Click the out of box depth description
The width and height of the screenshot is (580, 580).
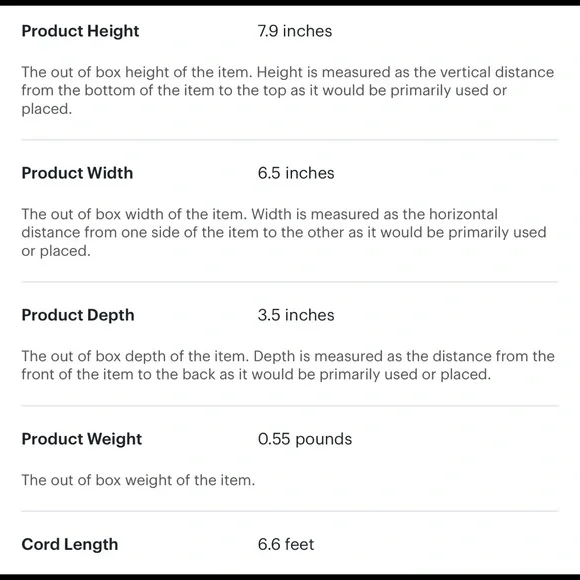(x=288, y=365)
